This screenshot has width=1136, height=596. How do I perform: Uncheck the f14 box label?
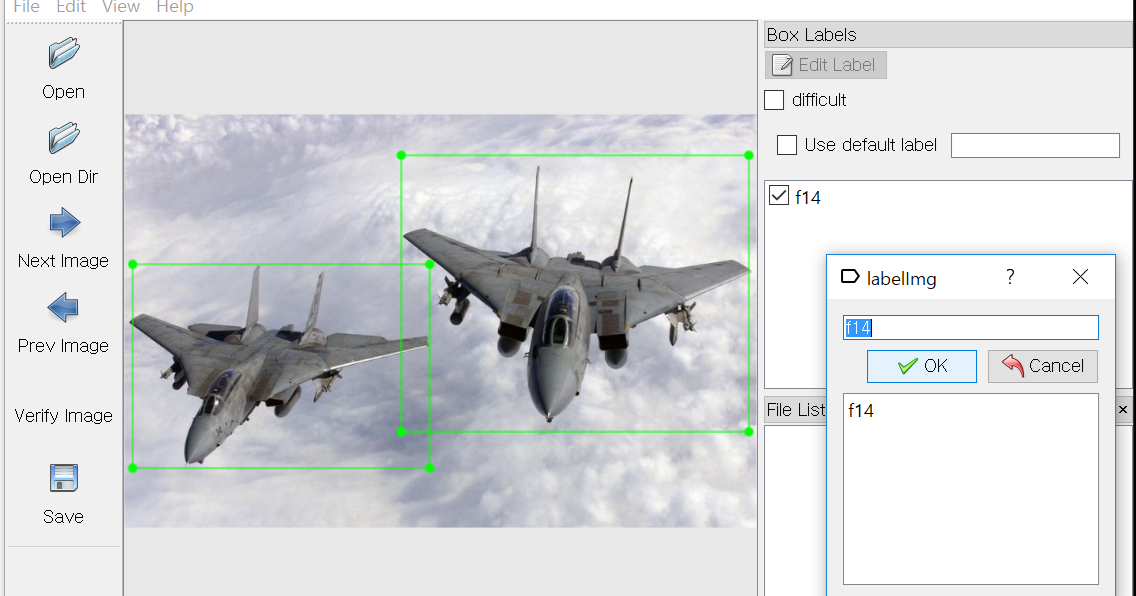(x=778, y=196)
